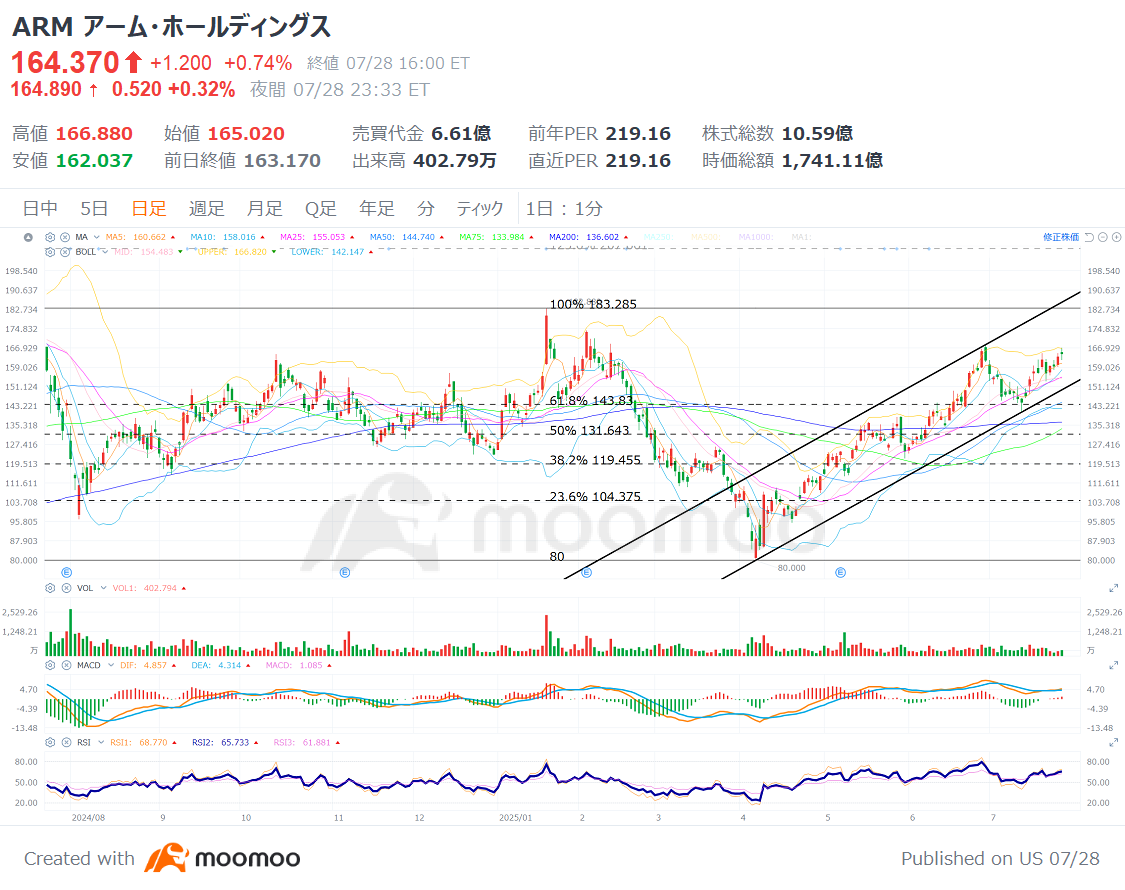Maximize the VOL panel with expand arrows

[1114, 588]
